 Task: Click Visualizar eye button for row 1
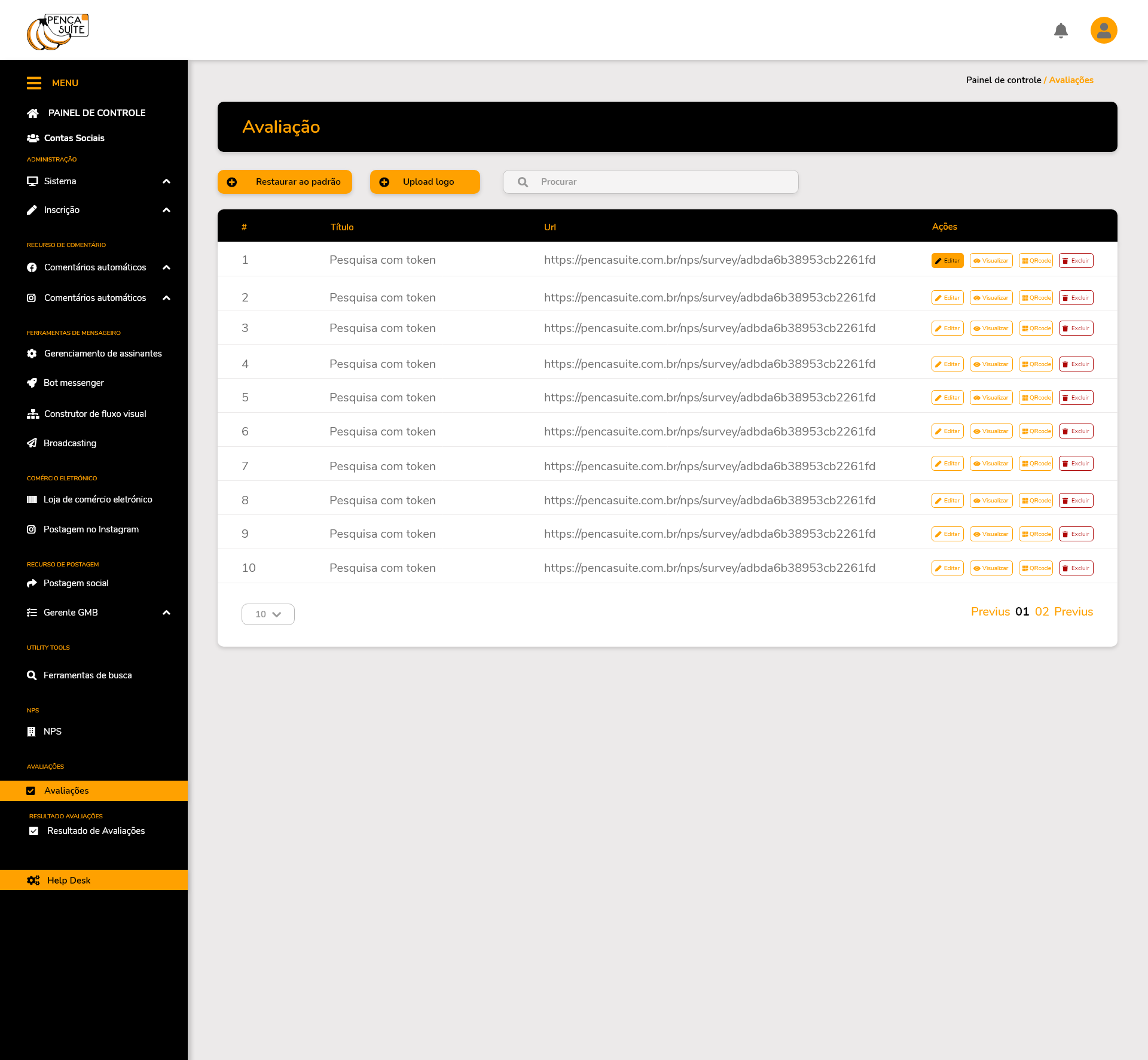tap(991, 261)
